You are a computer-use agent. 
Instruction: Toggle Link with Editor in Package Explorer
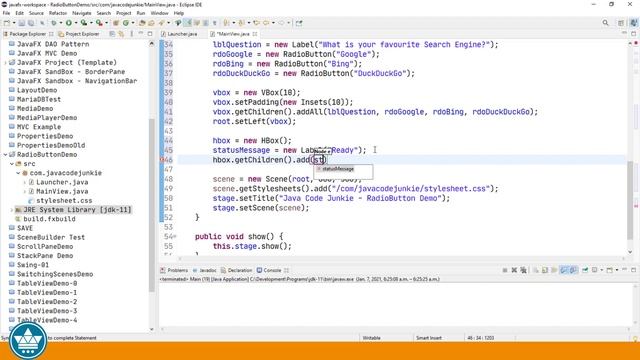click(121, 34)
